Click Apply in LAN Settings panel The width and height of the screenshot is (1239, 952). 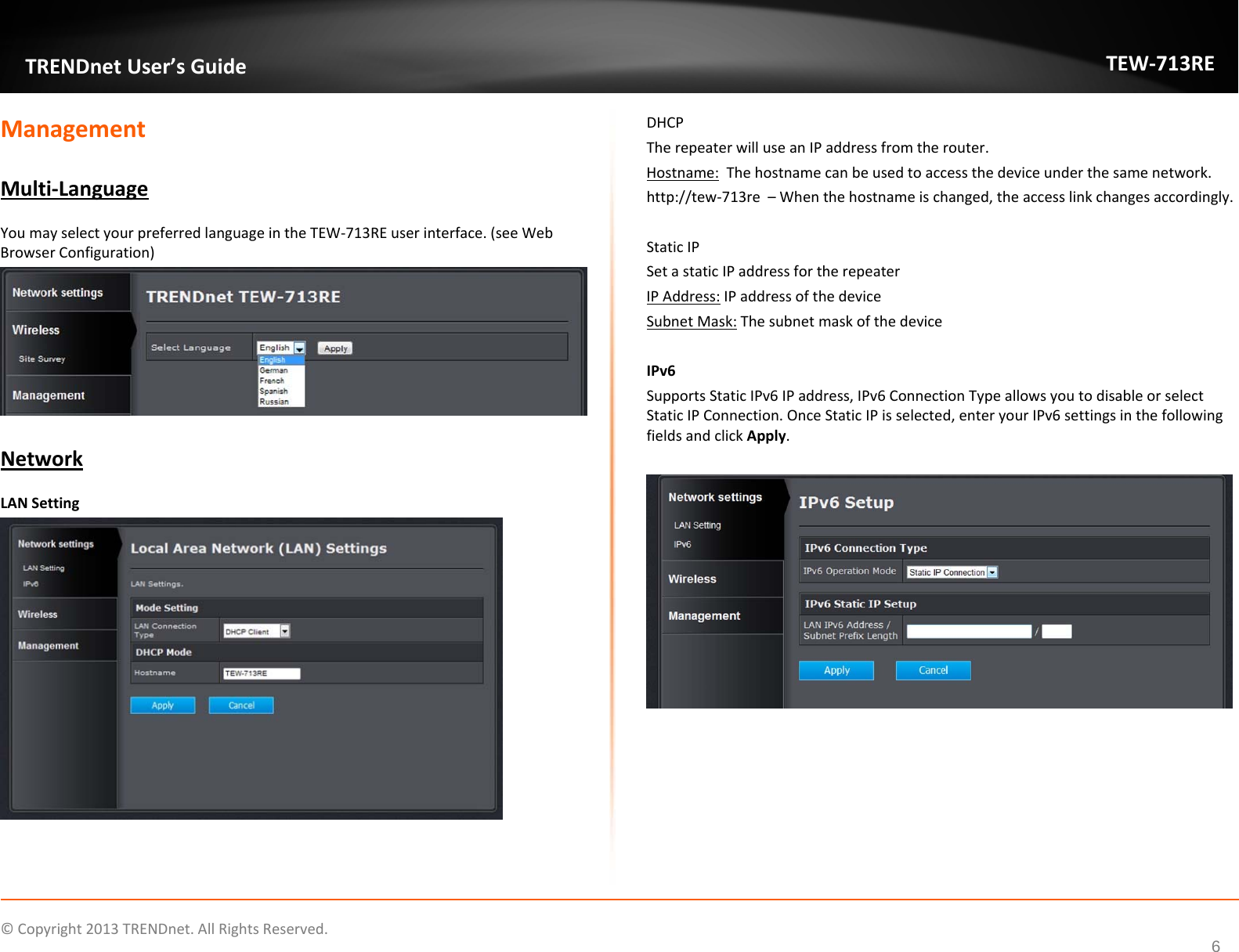point(163,705)
